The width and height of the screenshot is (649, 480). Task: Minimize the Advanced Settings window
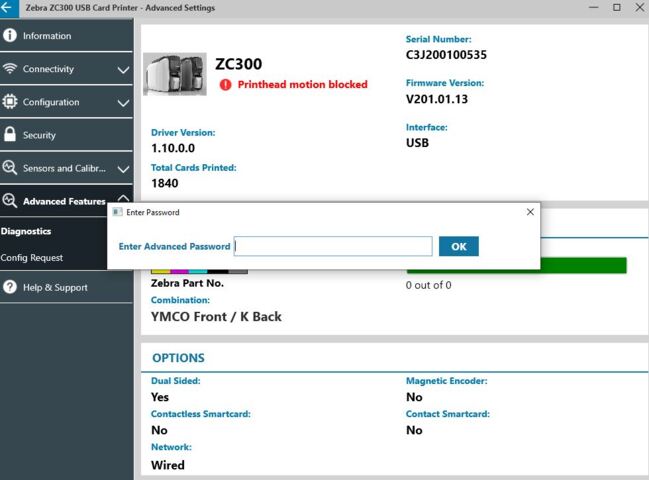tap(594, 7)
